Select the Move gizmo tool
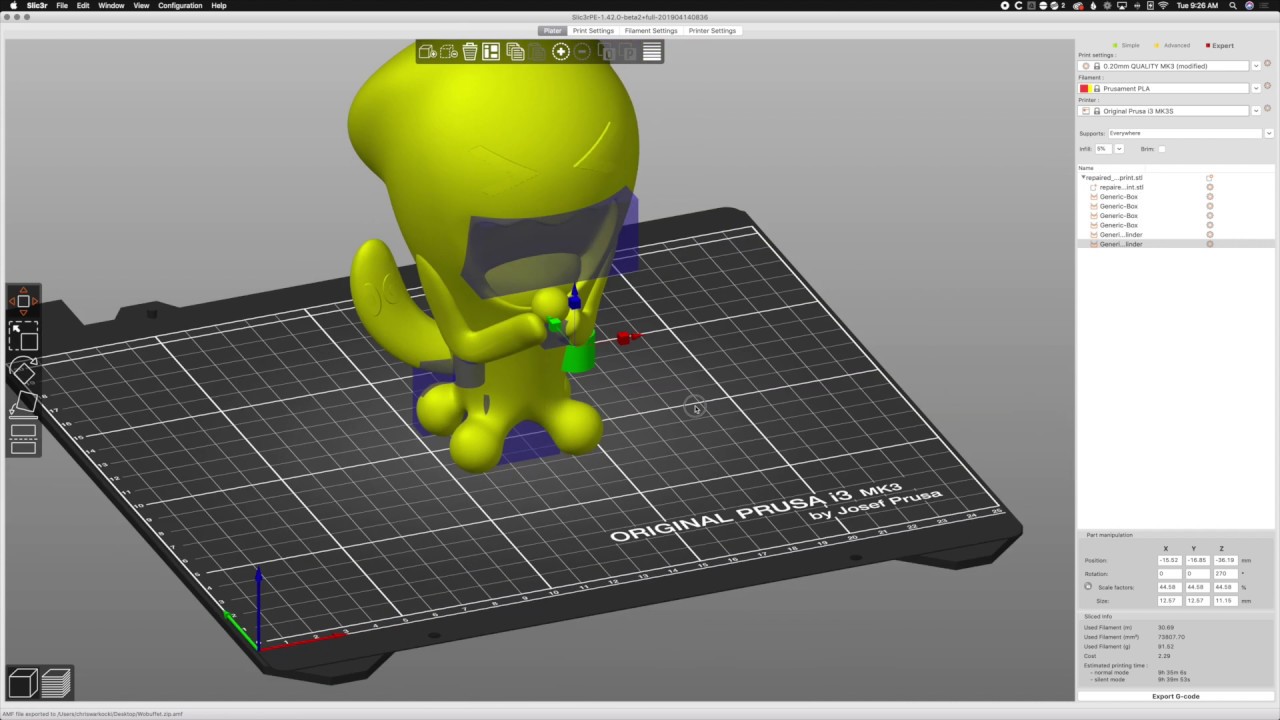The height and width of the screenshot is (720, 1280). (23, 300)
